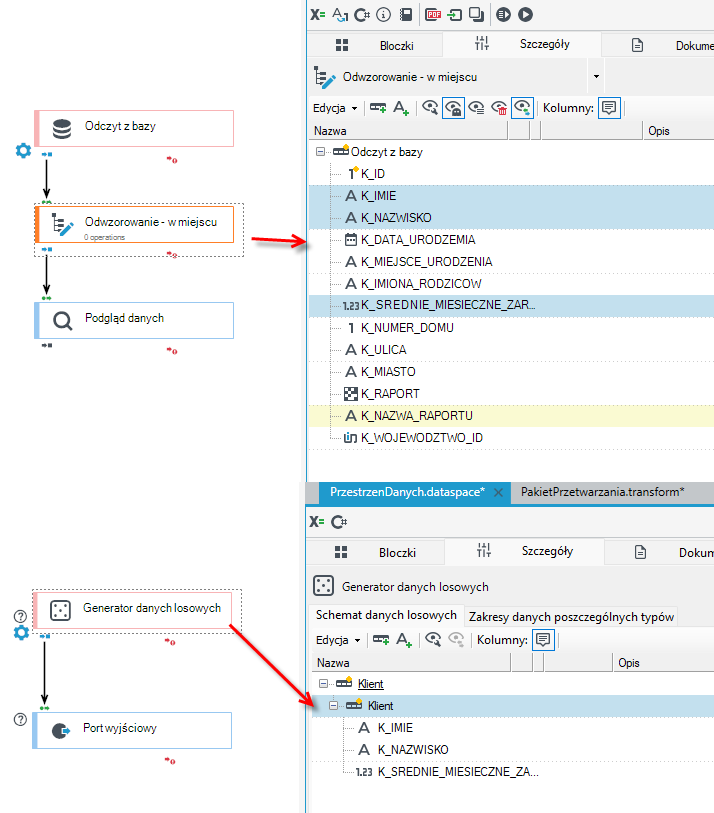714x813 pixels.
Task: Select the K_NUMER_DOMU field row
Action: (x=511, y=328)
